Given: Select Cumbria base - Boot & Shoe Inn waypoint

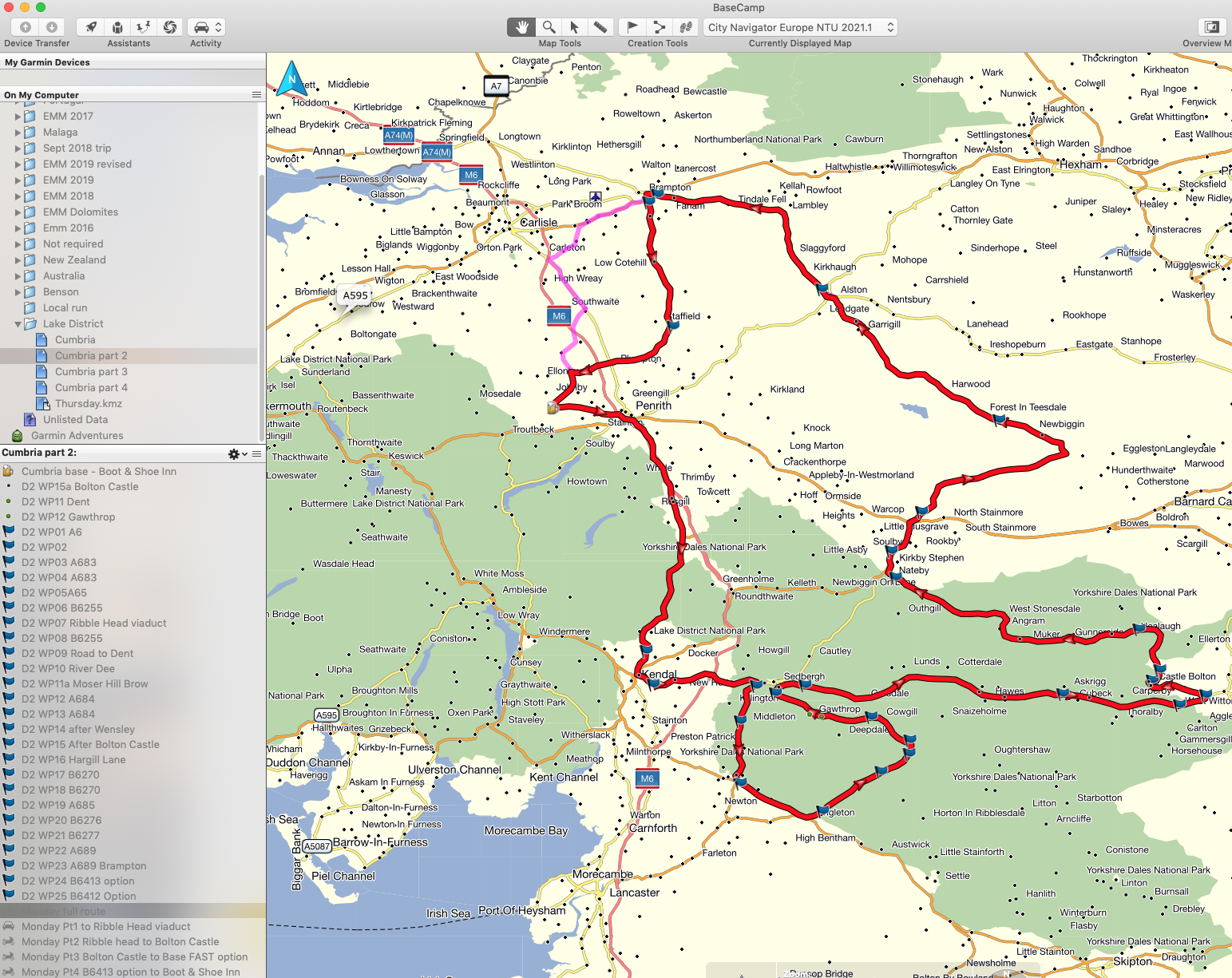Looking at the screenshot, I should (x=99, y=471).
